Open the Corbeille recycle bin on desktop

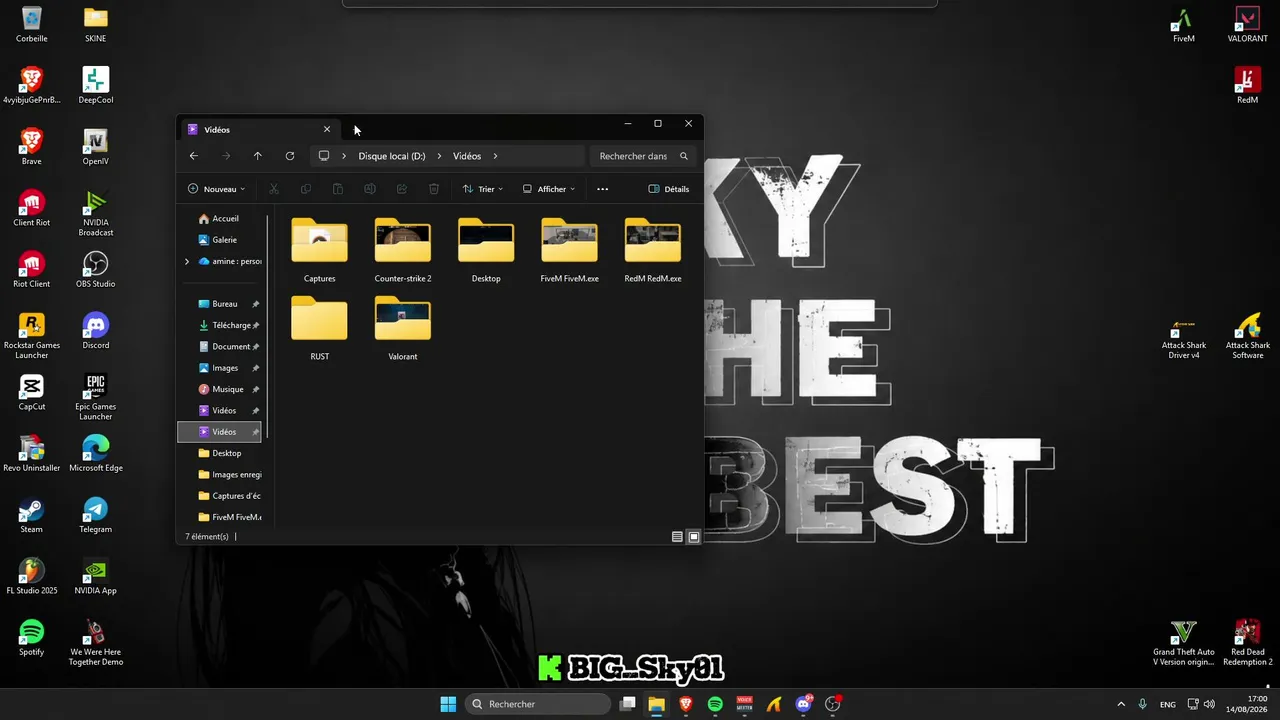(x=32, y=24)
